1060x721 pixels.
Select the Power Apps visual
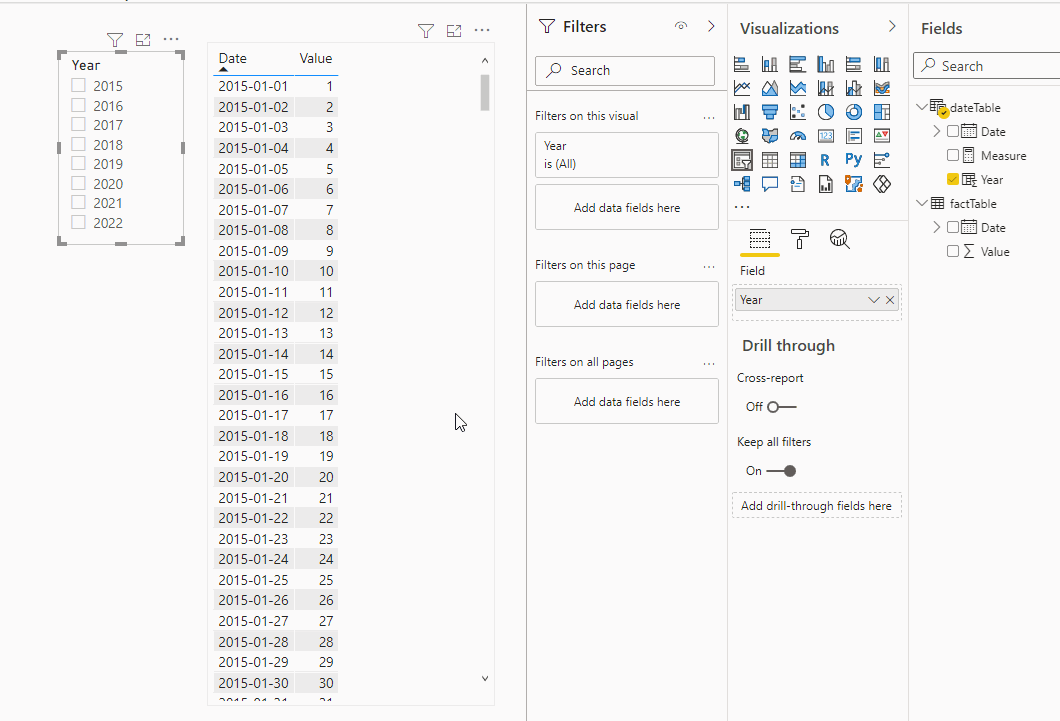(882, 184)
